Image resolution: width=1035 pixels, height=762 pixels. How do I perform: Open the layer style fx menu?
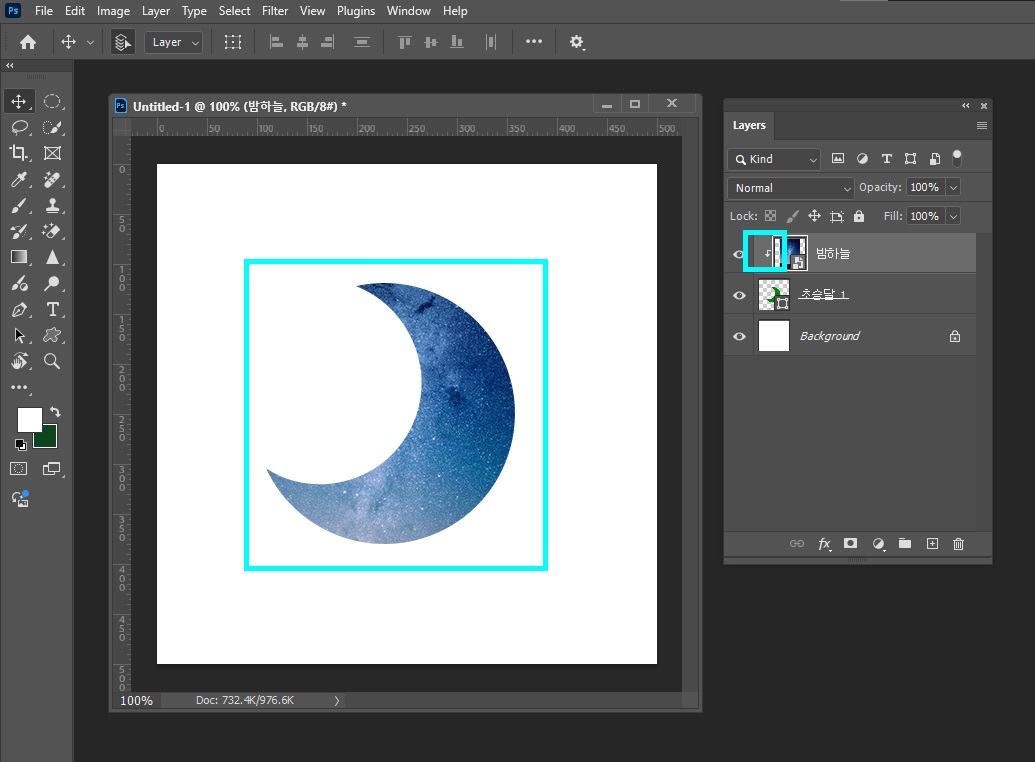[x=824, y=543]
